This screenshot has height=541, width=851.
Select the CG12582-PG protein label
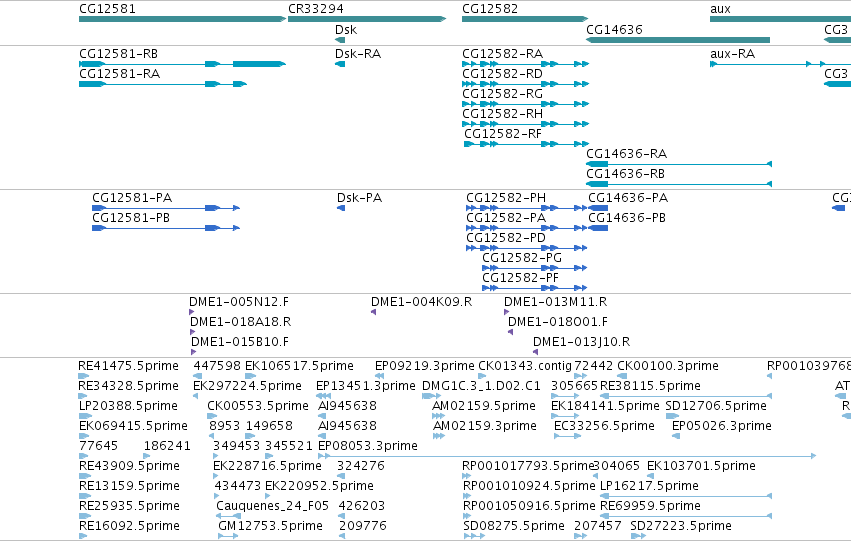[522, 258]
